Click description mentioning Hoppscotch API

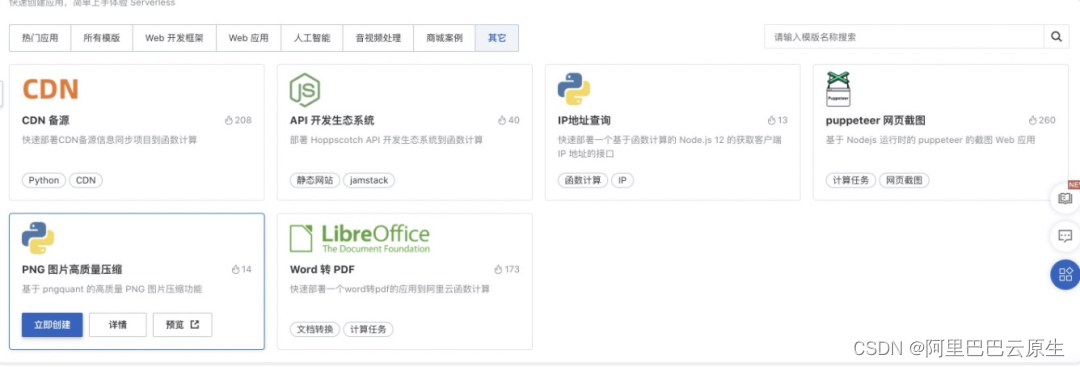[x=386, y=140]
